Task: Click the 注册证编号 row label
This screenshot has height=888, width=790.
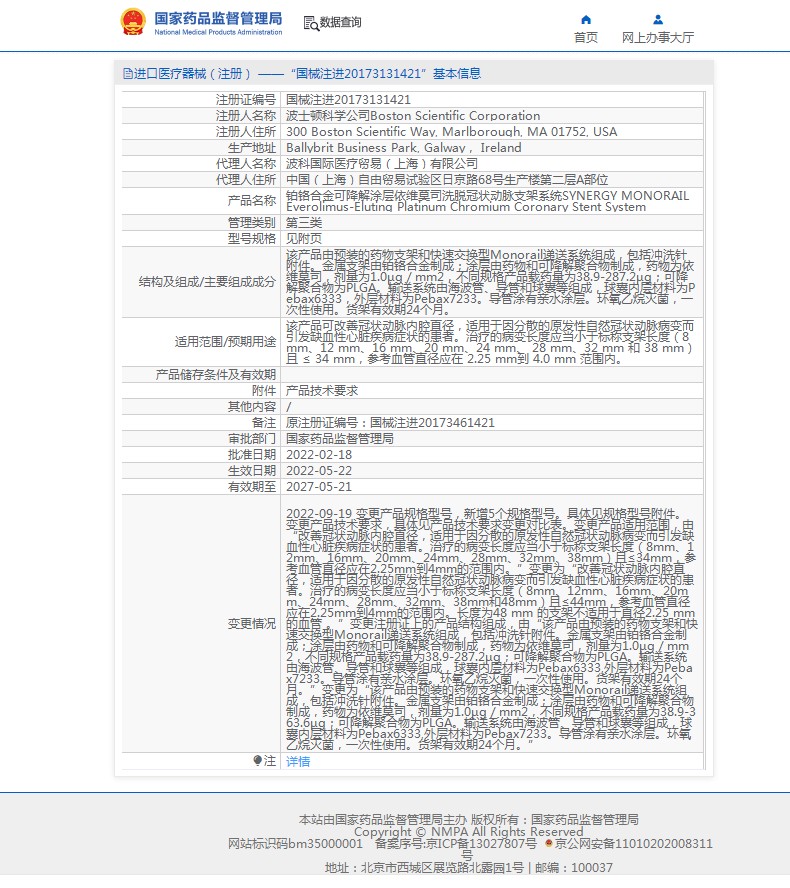Action: click(246, 100)
